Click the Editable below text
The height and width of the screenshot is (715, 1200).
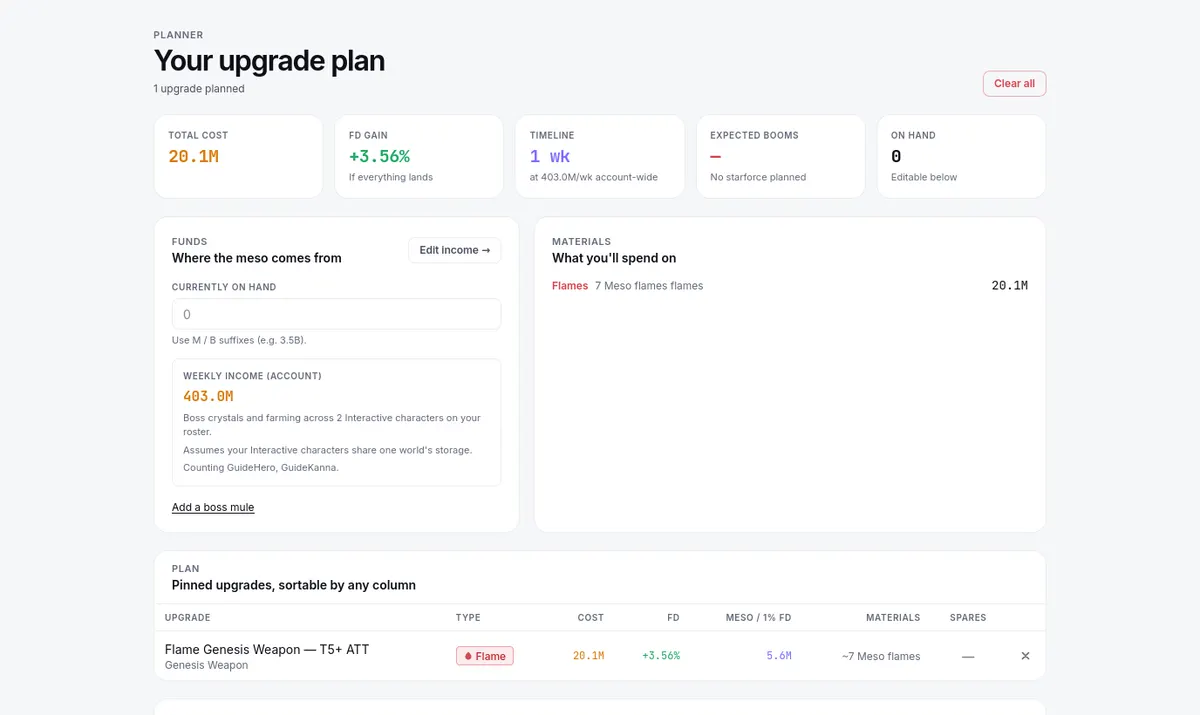924,177
